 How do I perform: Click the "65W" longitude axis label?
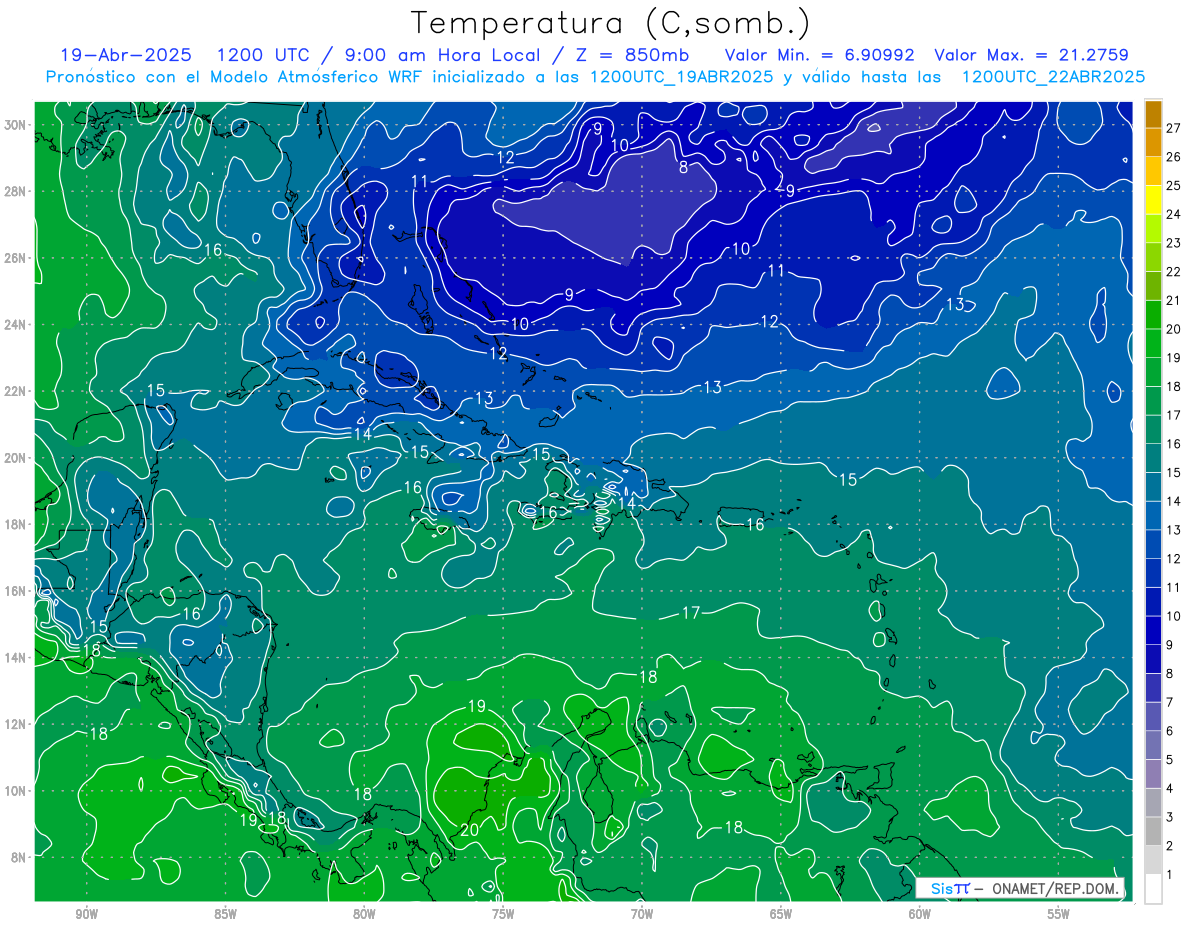pyautogui.click(x=781, y=914)
